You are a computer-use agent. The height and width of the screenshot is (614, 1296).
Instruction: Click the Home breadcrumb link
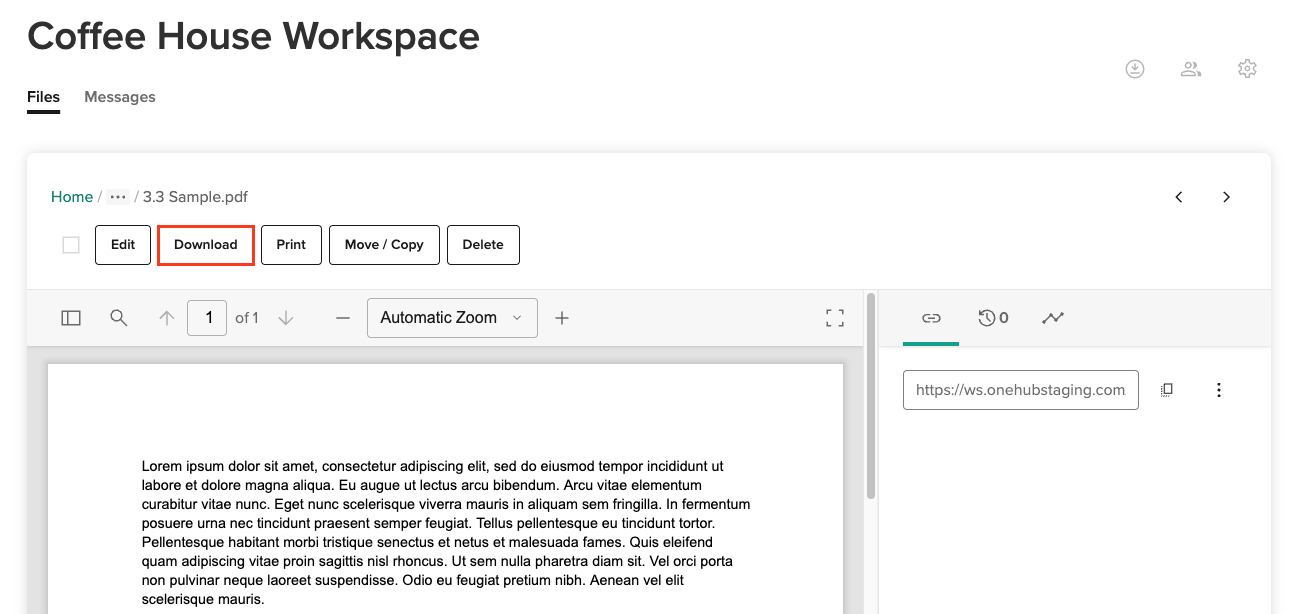(x=72, y=197)
